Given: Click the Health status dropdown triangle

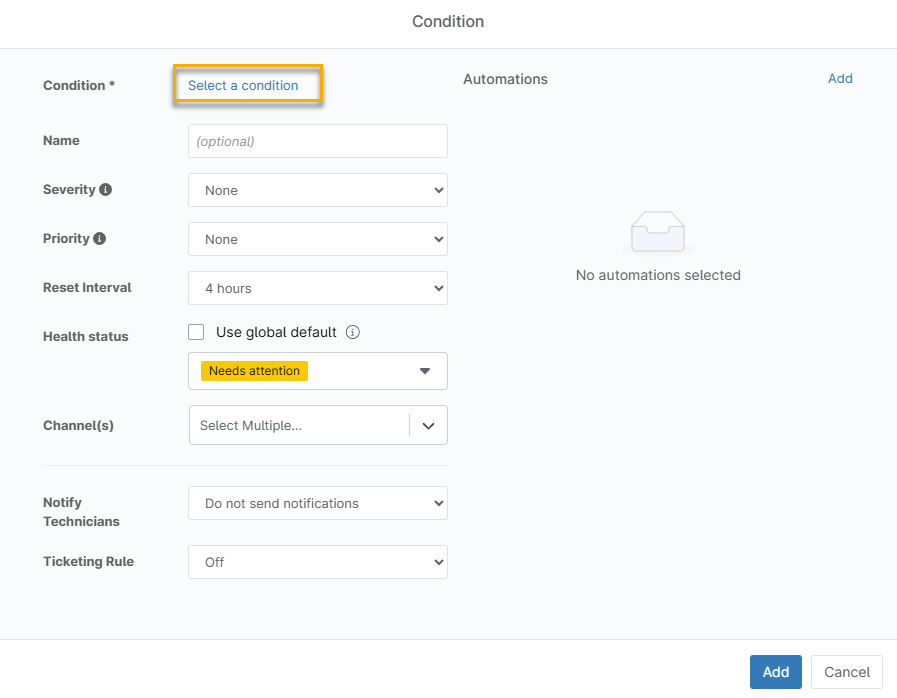Looking at the screenshot, I should 424,371.
